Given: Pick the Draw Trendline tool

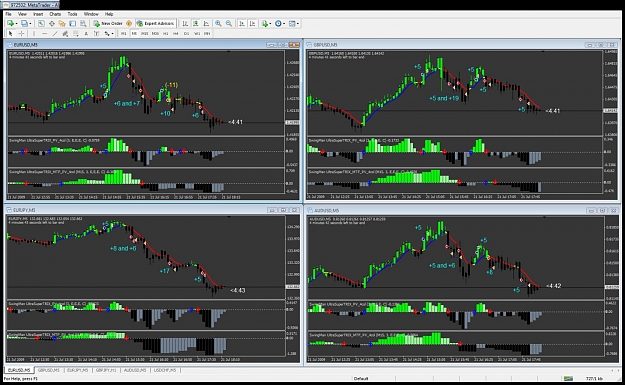Looking at the screenshot, I should point(55,33).
